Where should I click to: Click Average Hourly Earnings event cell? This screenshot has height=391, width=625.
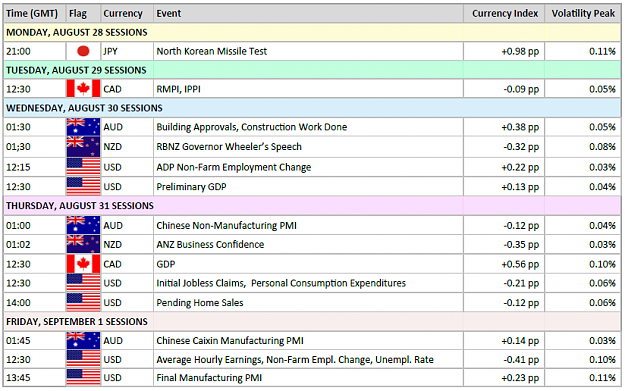click(308, 360)
